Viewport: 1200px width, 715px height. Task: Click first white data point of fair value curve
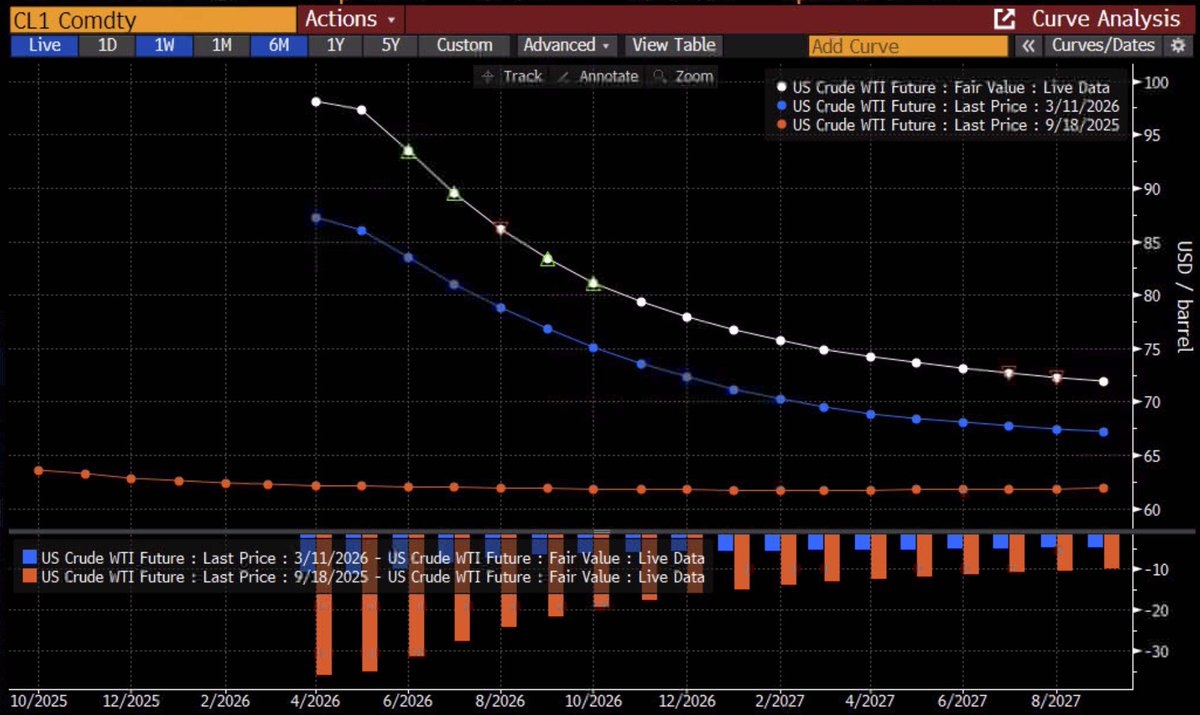tap(316, 102)
